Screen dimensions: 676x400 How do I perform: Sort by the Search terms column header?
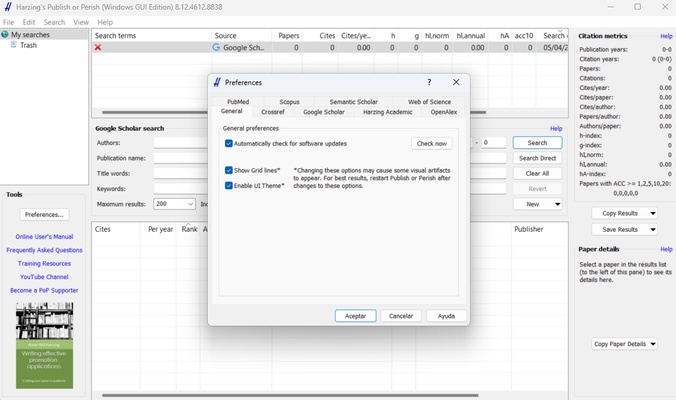point(151,35)
